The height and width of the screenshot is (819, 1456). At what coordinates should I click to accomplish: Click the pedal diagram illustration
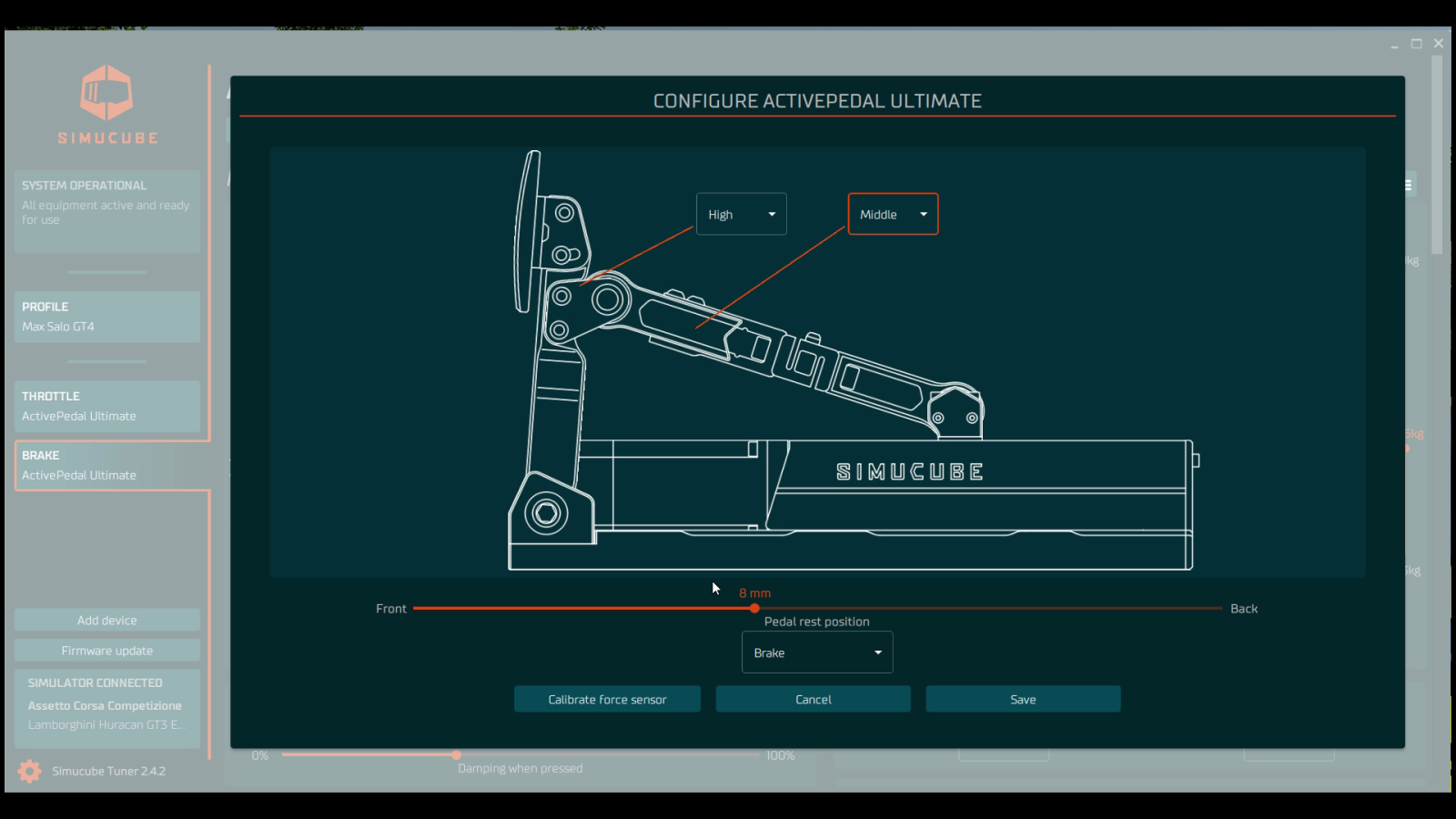(817, 362)
